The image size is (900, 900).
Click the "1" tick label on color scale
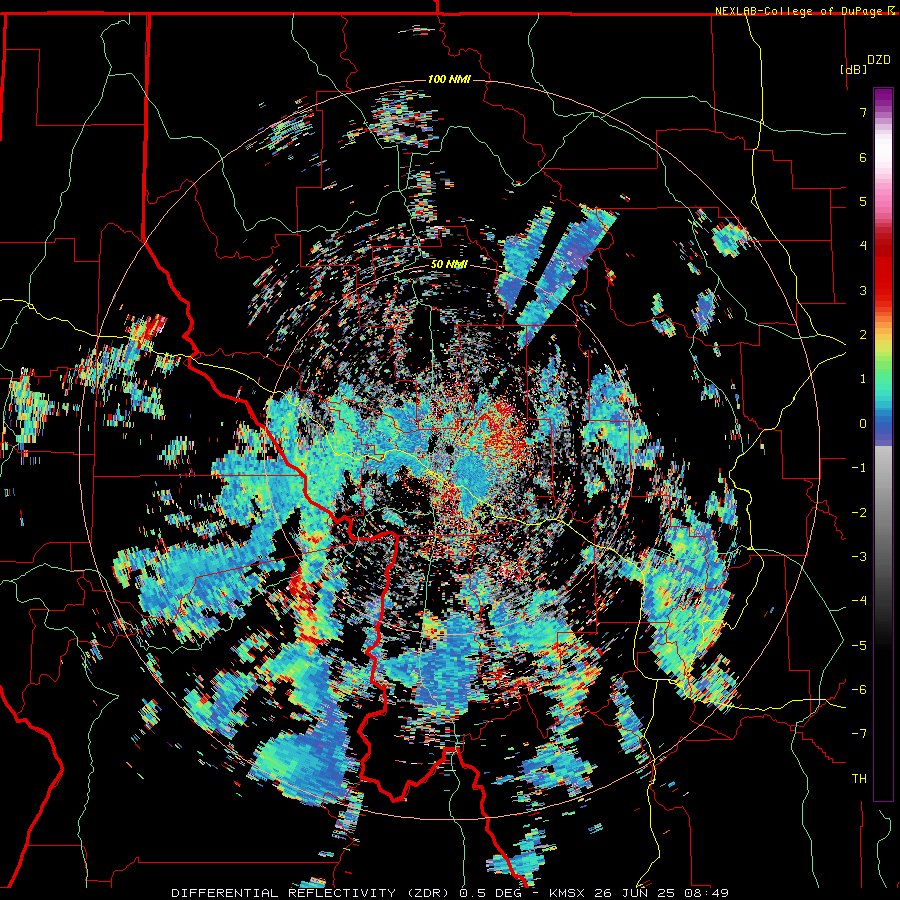[x=863, y=379]
